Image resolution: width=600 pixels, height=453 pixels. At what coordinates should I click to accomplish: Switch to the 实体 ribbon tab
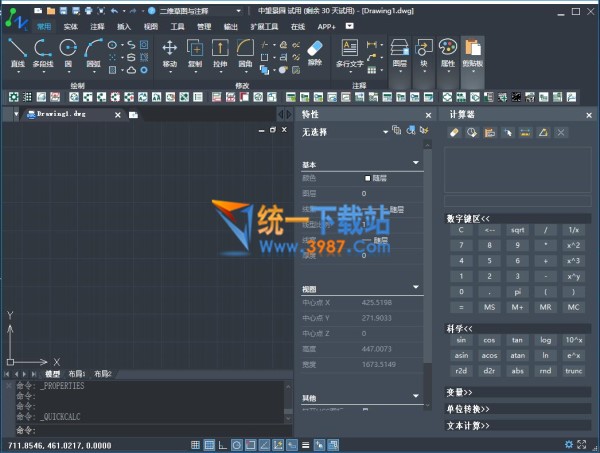pyautogui.click(x=70, y=26)
